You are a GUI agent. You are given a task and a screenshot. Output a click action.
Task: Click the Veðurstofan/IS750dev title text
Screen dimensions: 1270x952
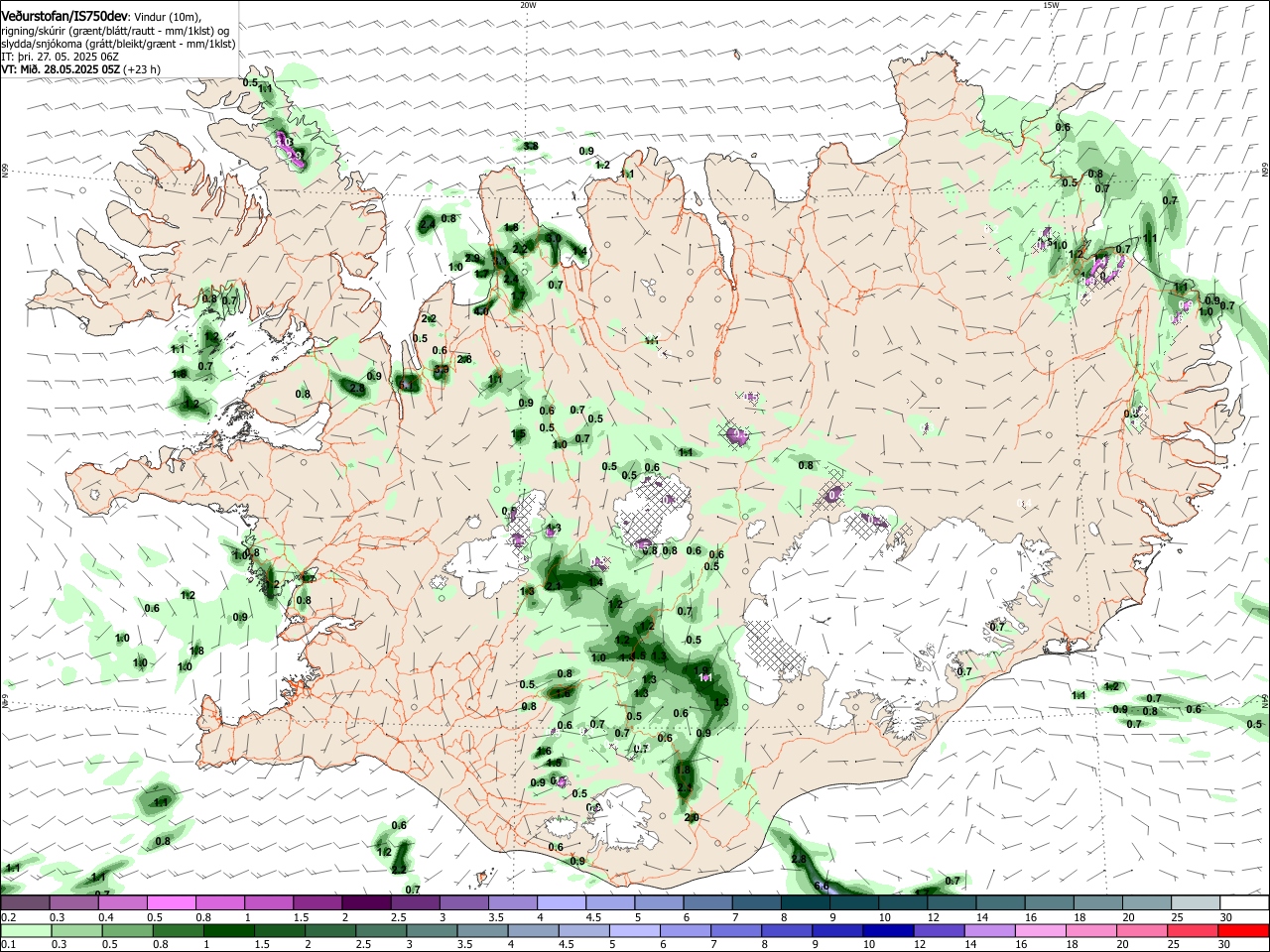tap(64, 16)
